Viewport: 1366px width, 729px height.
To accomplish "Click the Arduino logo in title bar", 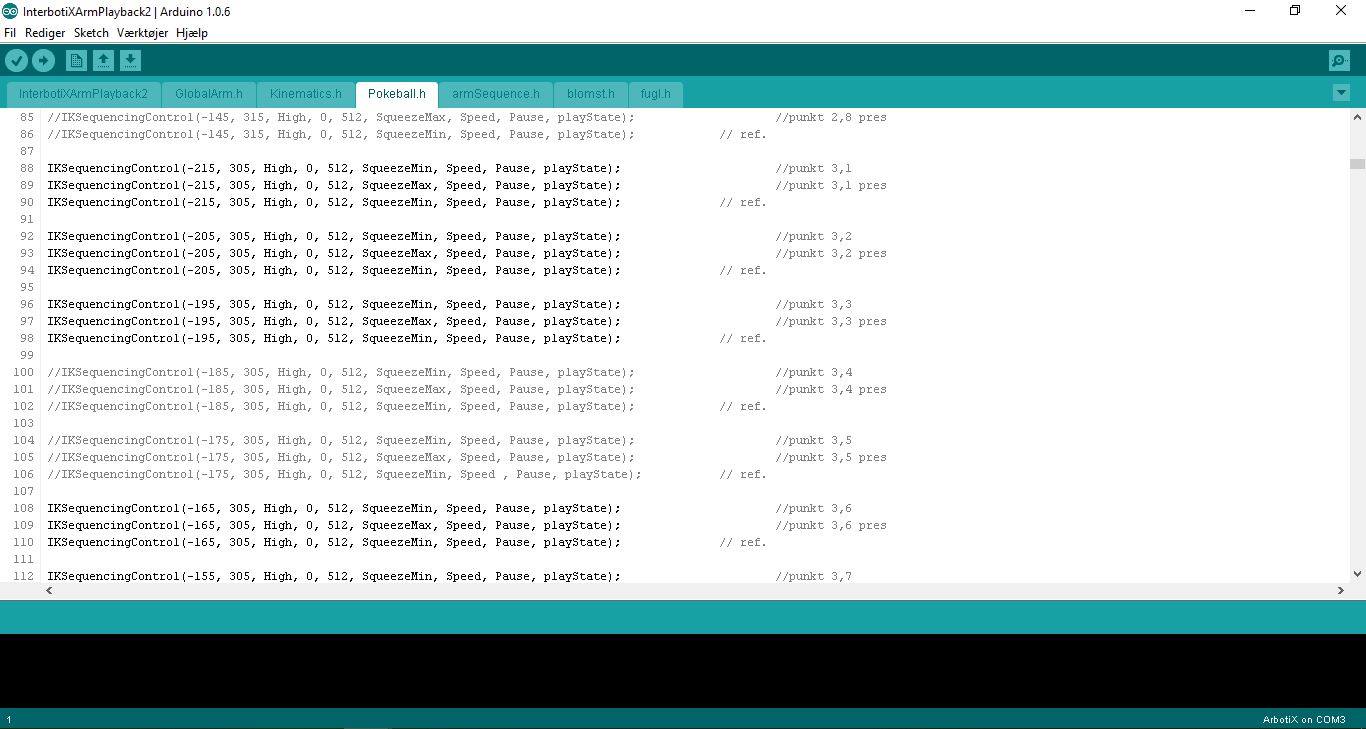I will (10, 11).
